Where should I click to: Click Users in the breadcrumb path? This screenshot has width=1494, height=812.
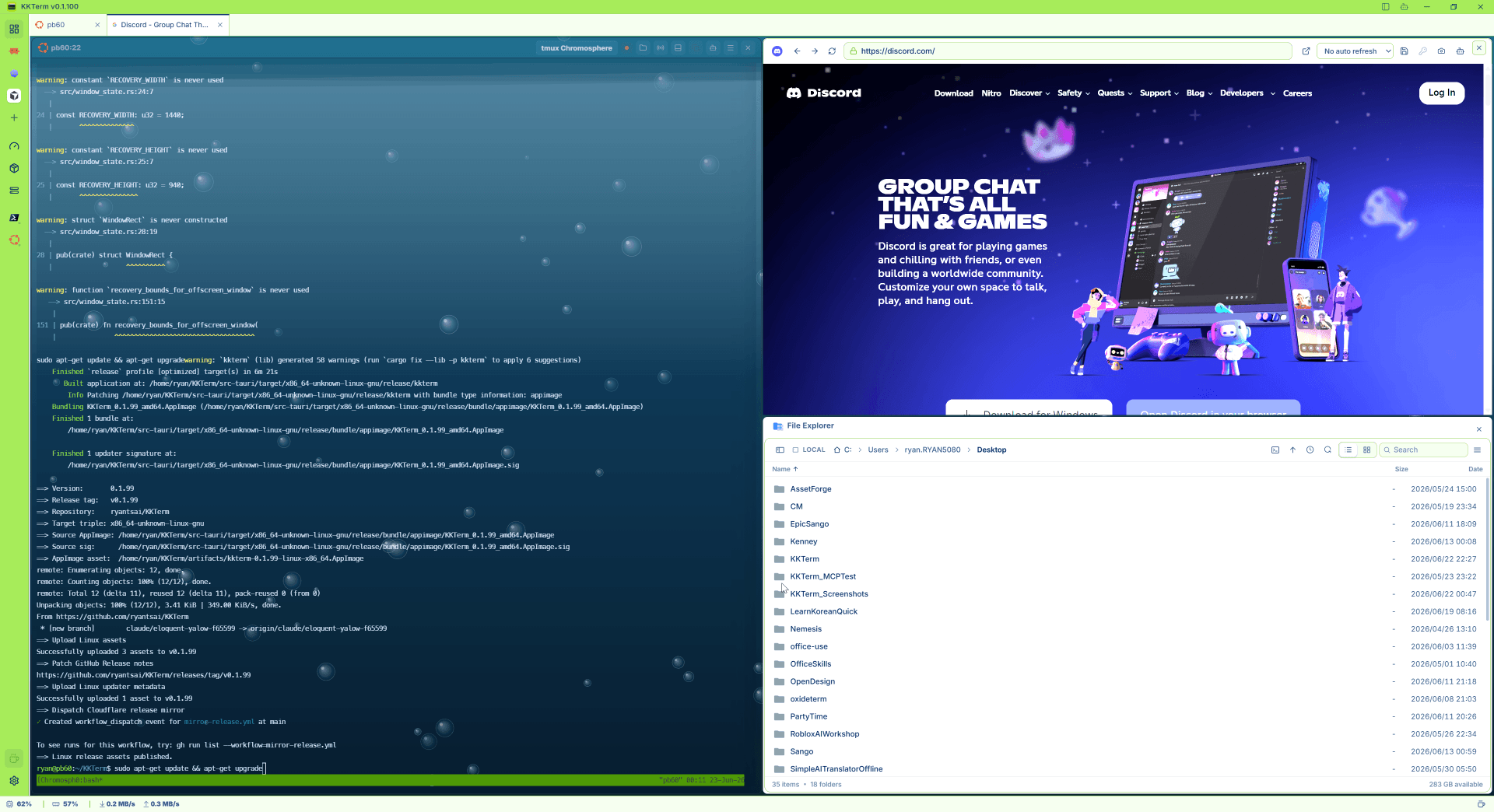coord(878,450)
